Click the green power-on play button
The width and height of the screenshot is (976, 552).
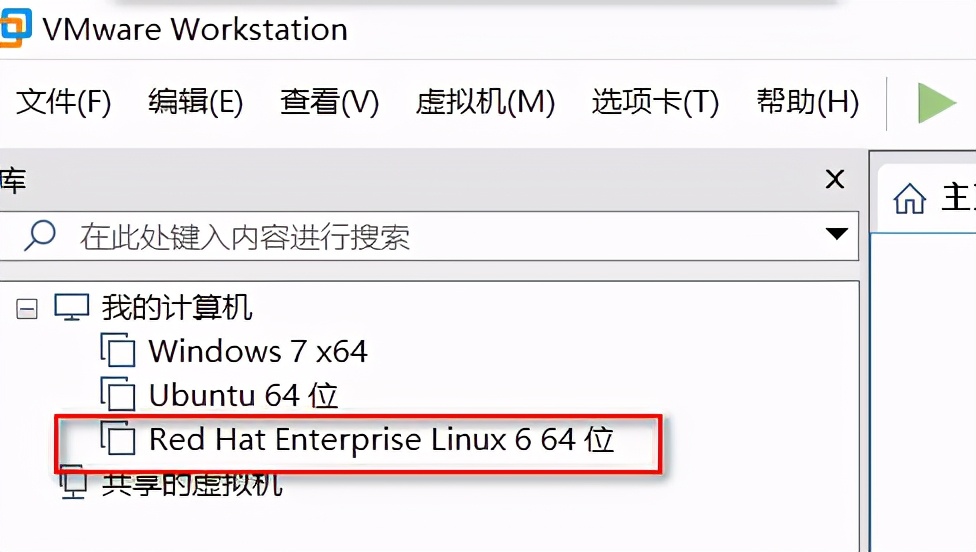(937, 102)
